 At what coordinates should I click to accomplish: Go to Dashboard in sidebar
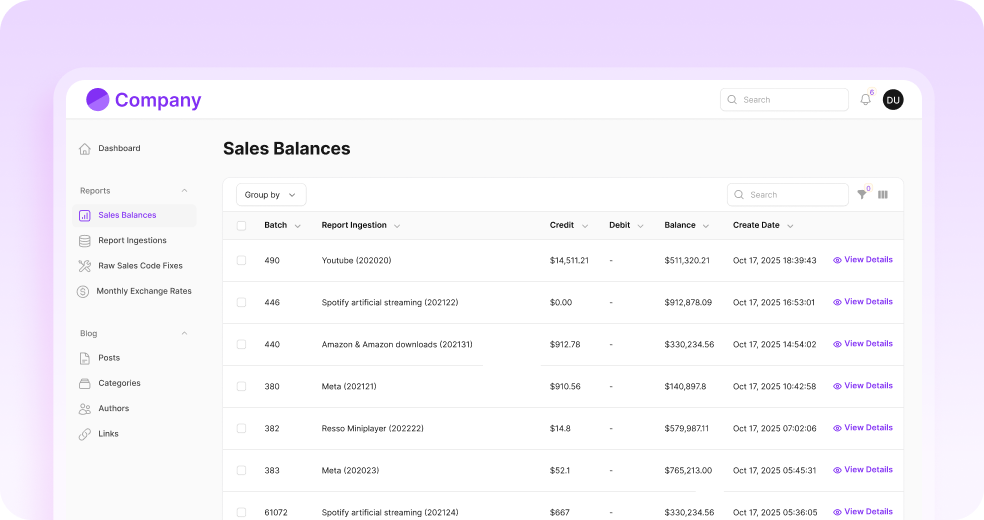(119, 149)
